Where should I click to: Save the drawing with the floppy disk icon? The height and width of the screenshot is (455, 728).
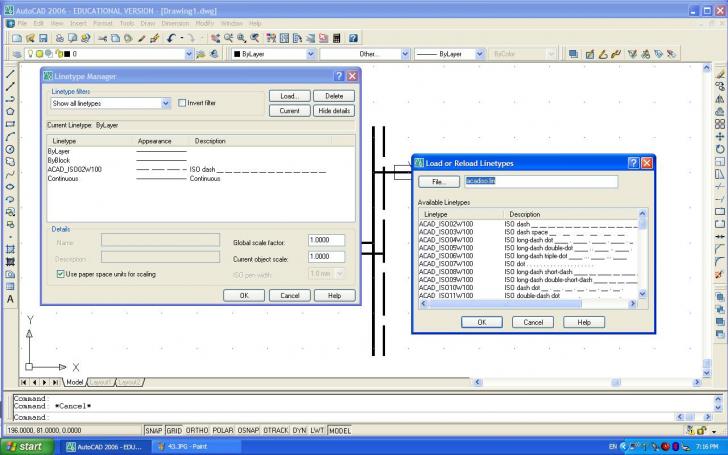(43, 38)
